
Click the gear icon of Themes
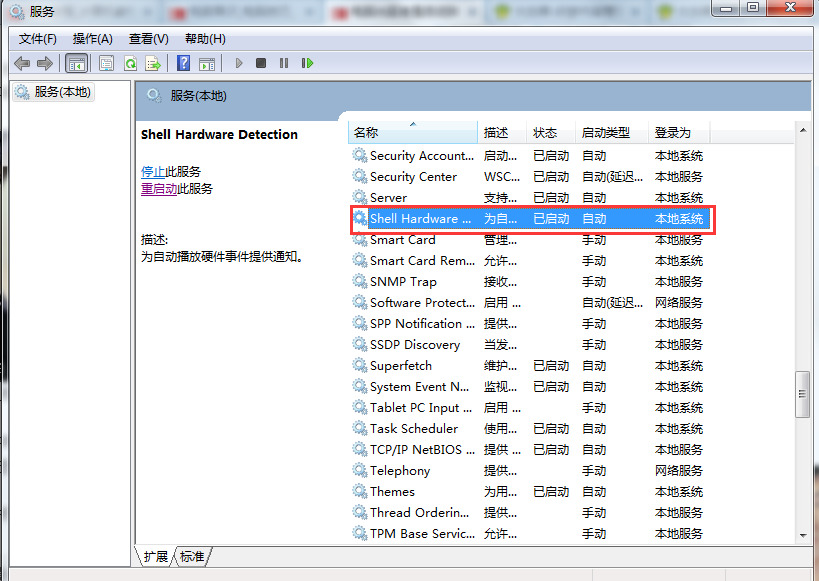tap(359, 491)
